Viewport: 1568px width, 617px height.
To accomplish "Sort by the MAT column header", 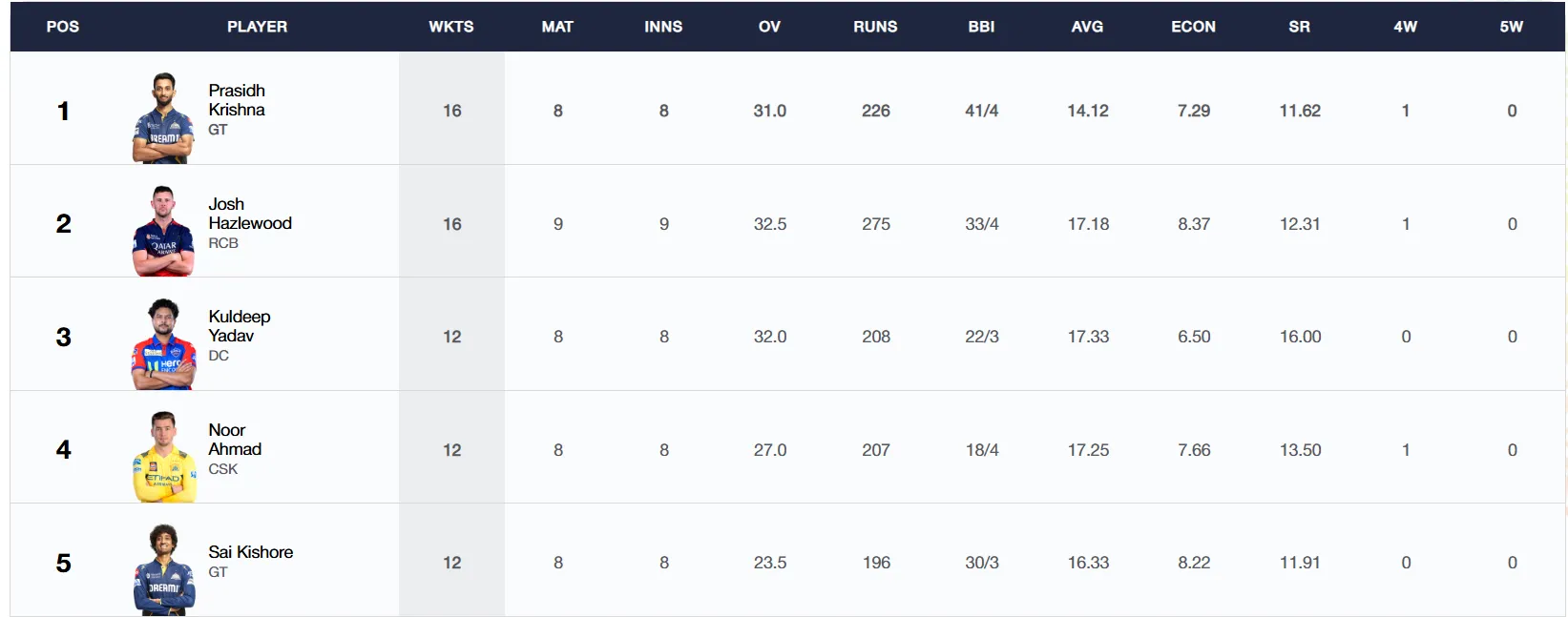I will point(557,27).
